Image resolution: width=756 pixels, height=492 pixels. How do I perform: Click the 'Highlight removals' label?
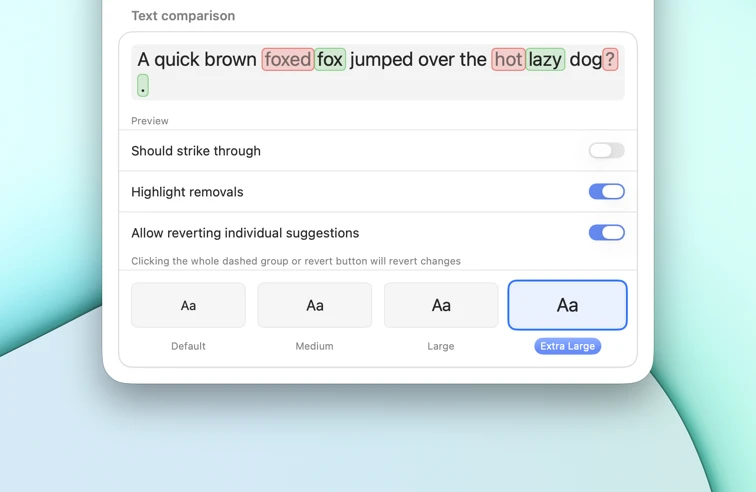point(187,192)
